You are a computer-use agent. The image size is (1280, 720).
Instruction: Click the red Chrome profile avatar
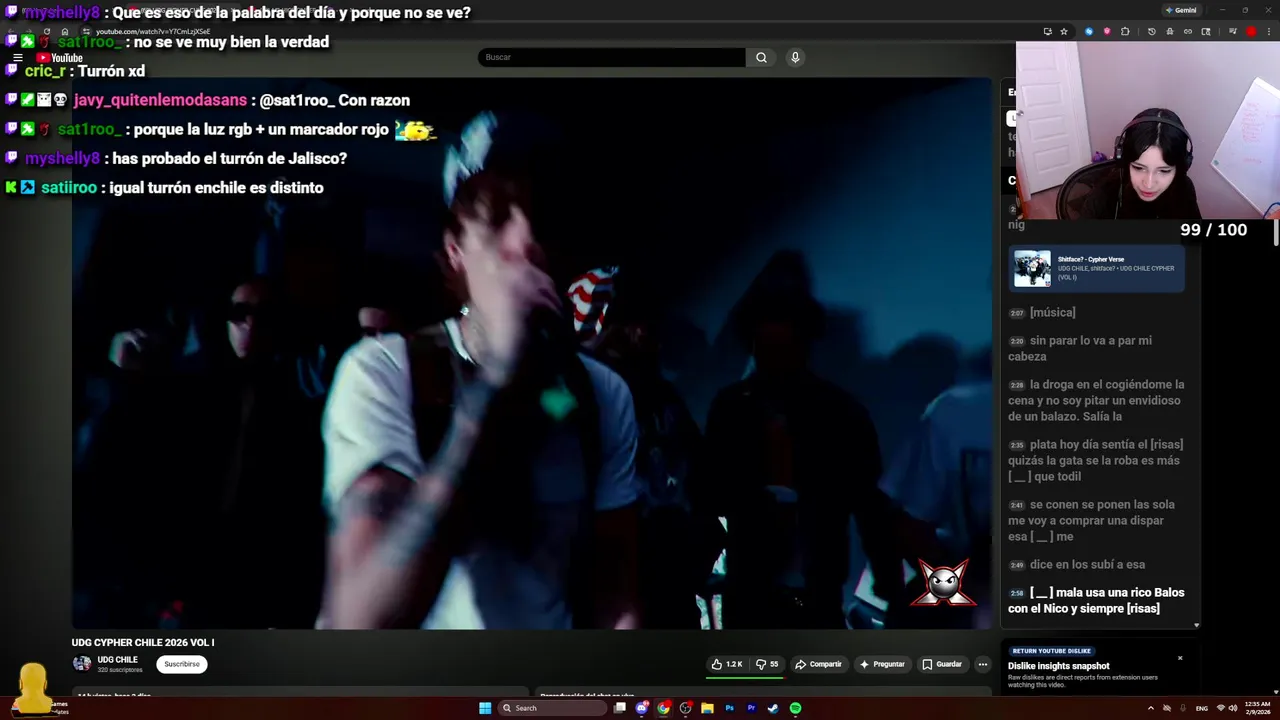(x=1251, y=31)
